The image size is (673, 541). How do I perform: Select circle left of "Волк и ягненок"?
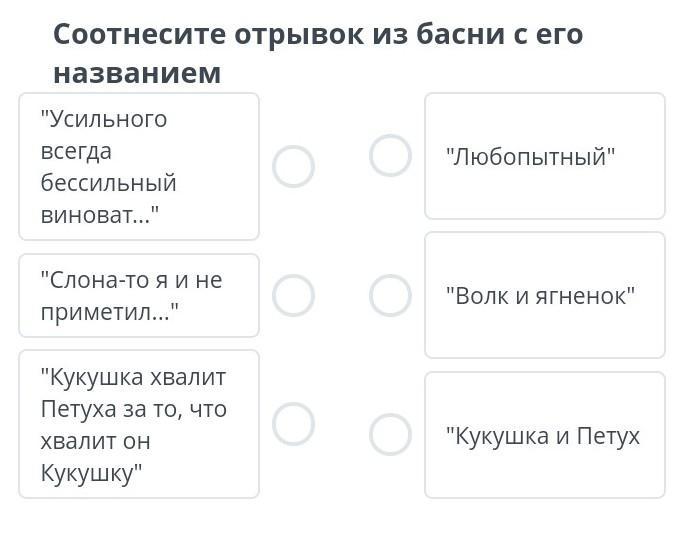point(391,295)
